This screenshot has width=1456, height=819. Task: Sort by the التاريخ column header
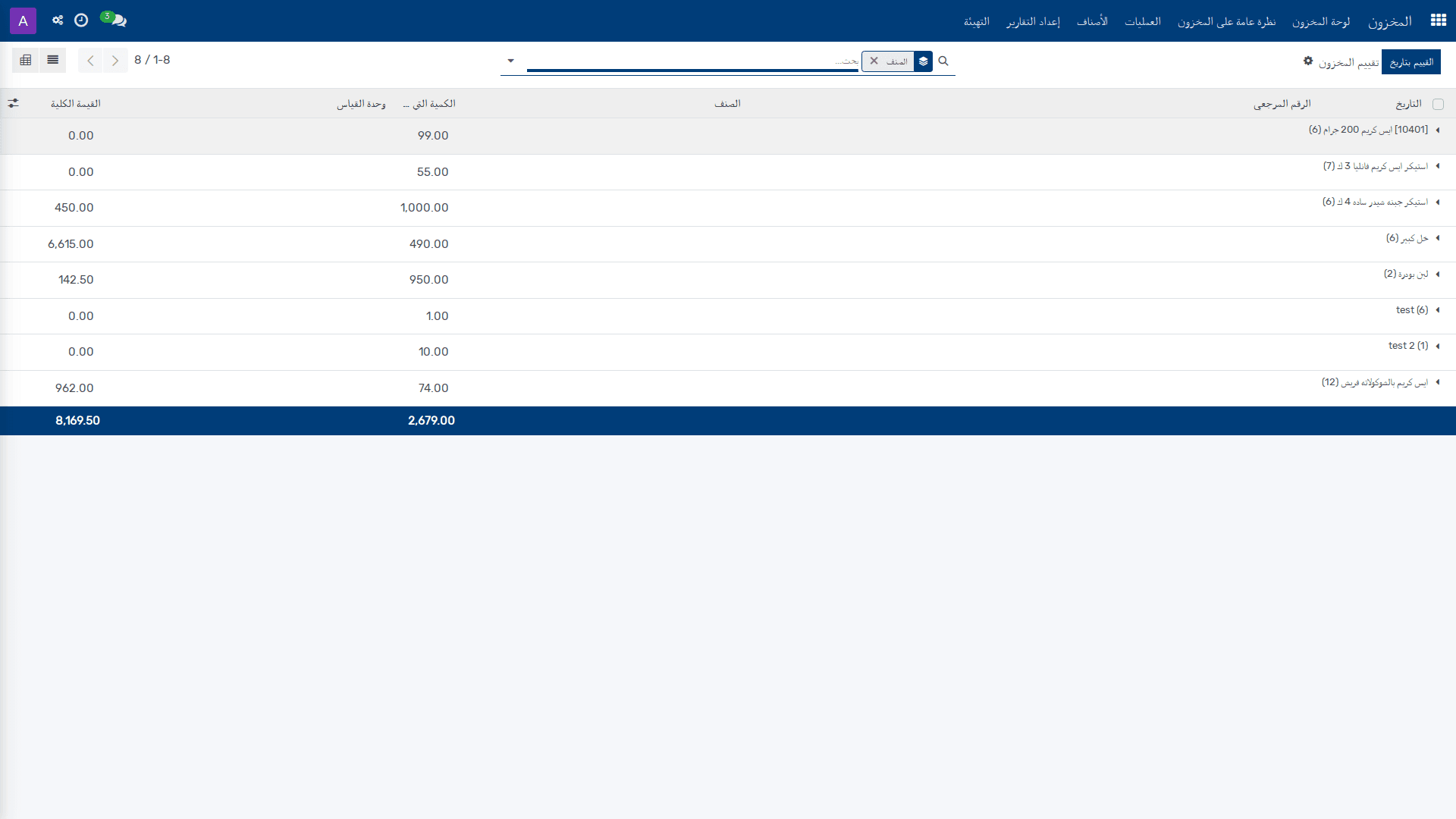tap(1408, 104)
